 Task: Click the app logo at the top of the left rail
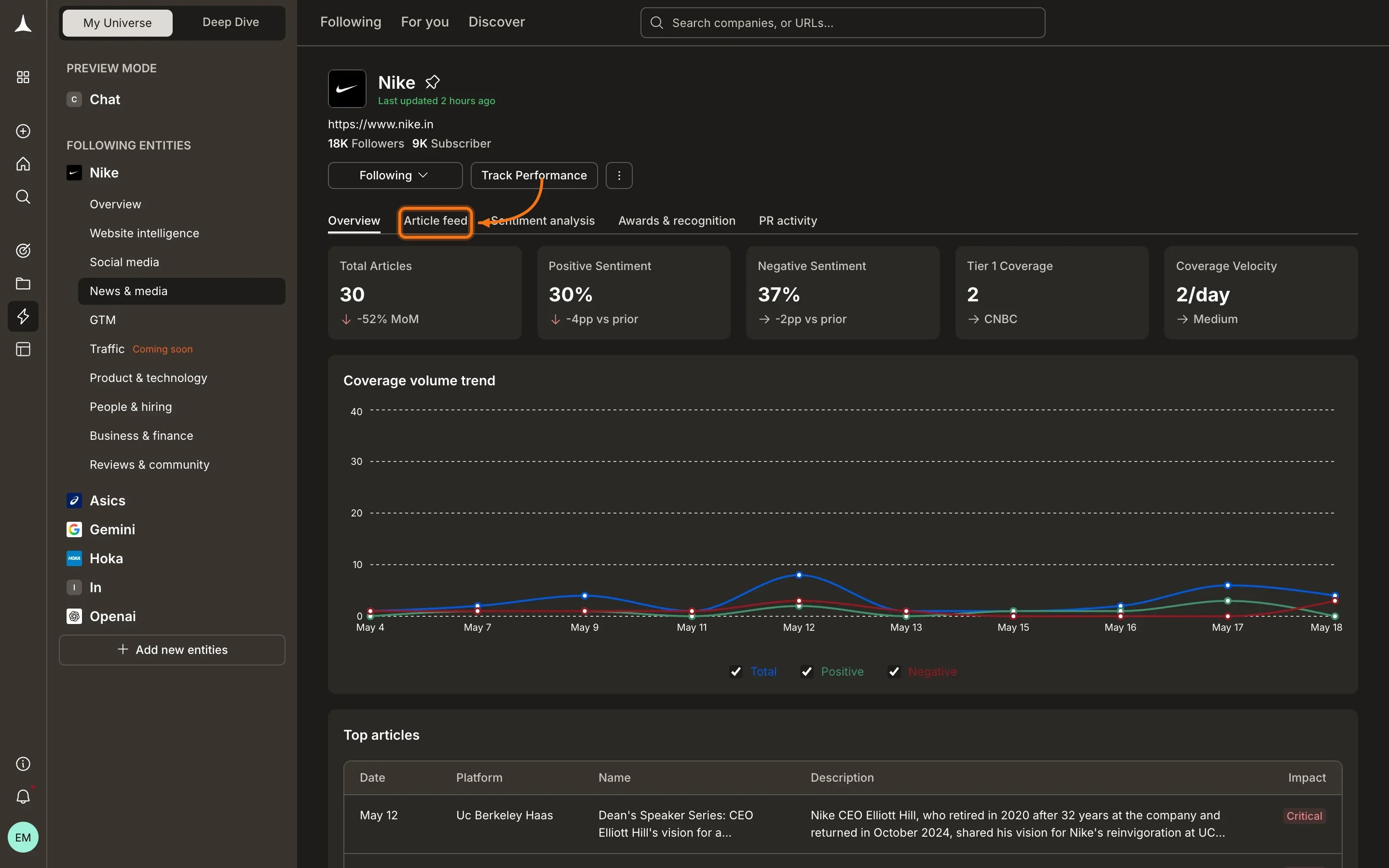[23, 24]
